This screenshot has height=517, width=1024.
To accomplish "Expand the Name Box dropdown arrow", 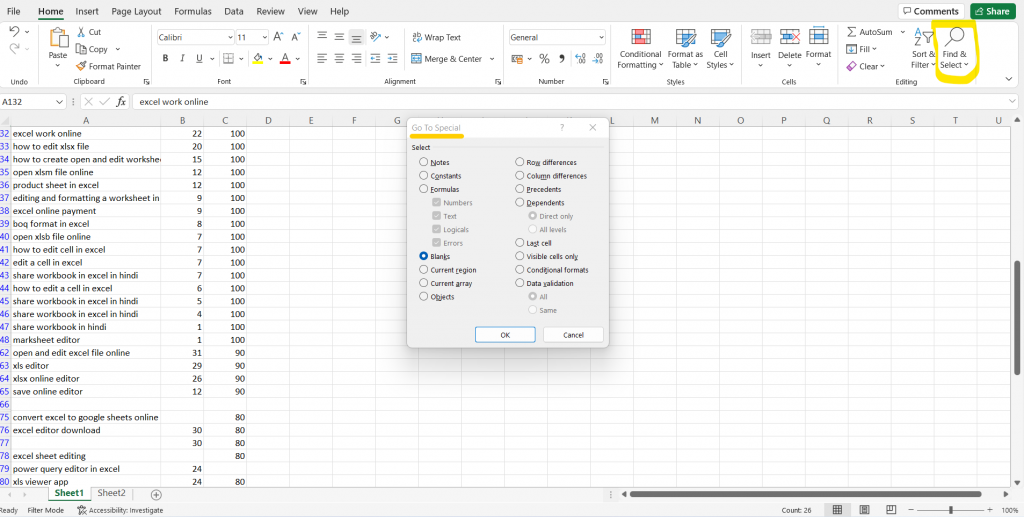I will click(60, 101).
